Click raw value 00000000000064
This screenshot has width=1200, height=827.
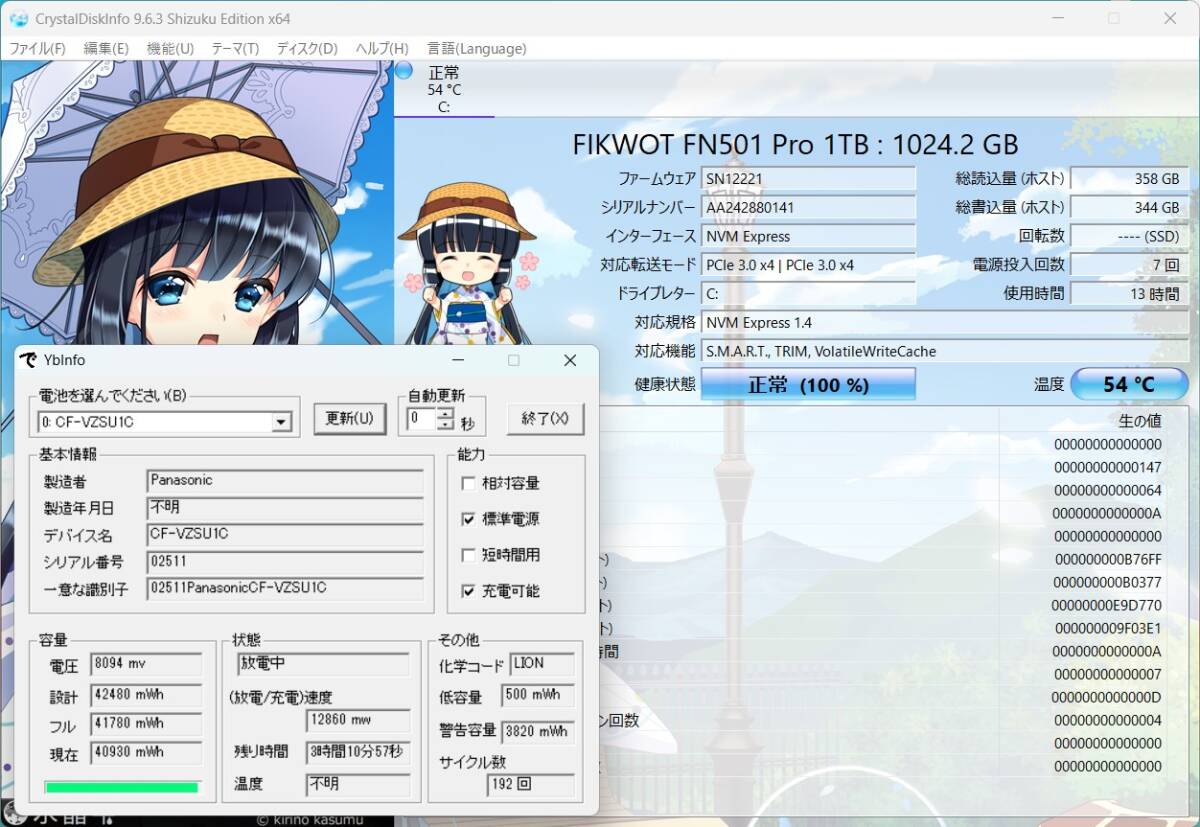[1108, 490]
